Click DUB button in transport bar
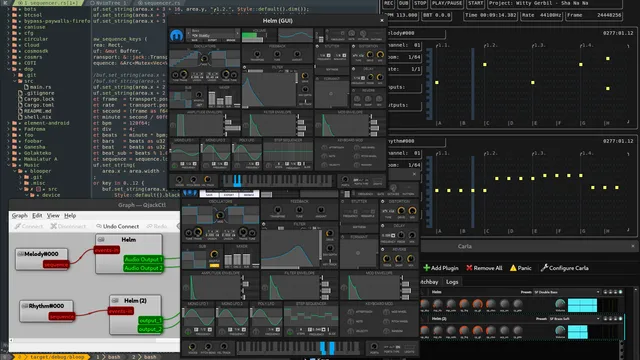 click(x=403, y=3)
